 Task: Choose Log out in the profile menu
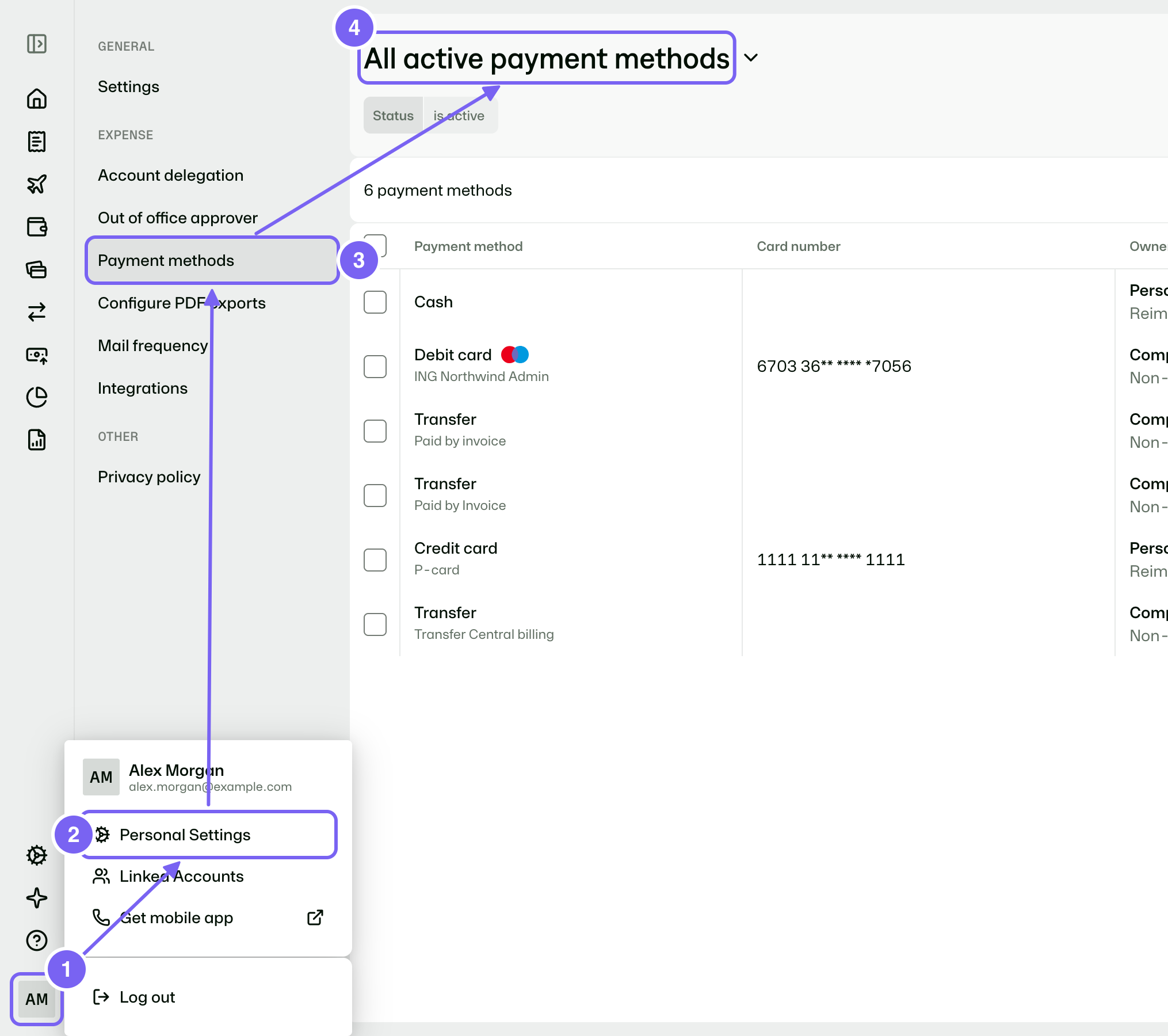[x=208, y=997]
